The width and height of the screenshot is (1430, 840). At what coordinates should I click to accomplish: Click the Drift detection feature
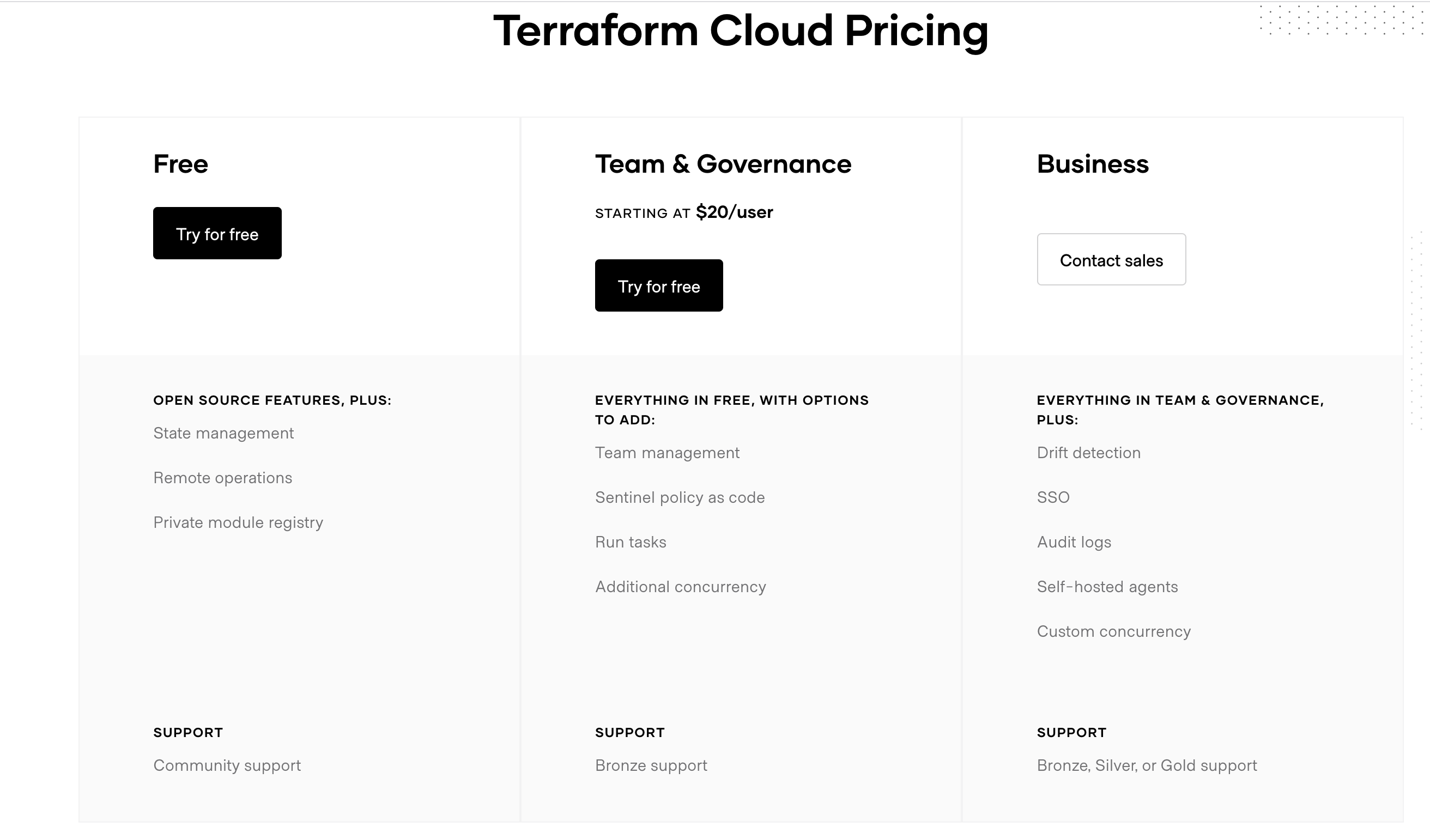pyautogui.click(x=1088, y=453)
